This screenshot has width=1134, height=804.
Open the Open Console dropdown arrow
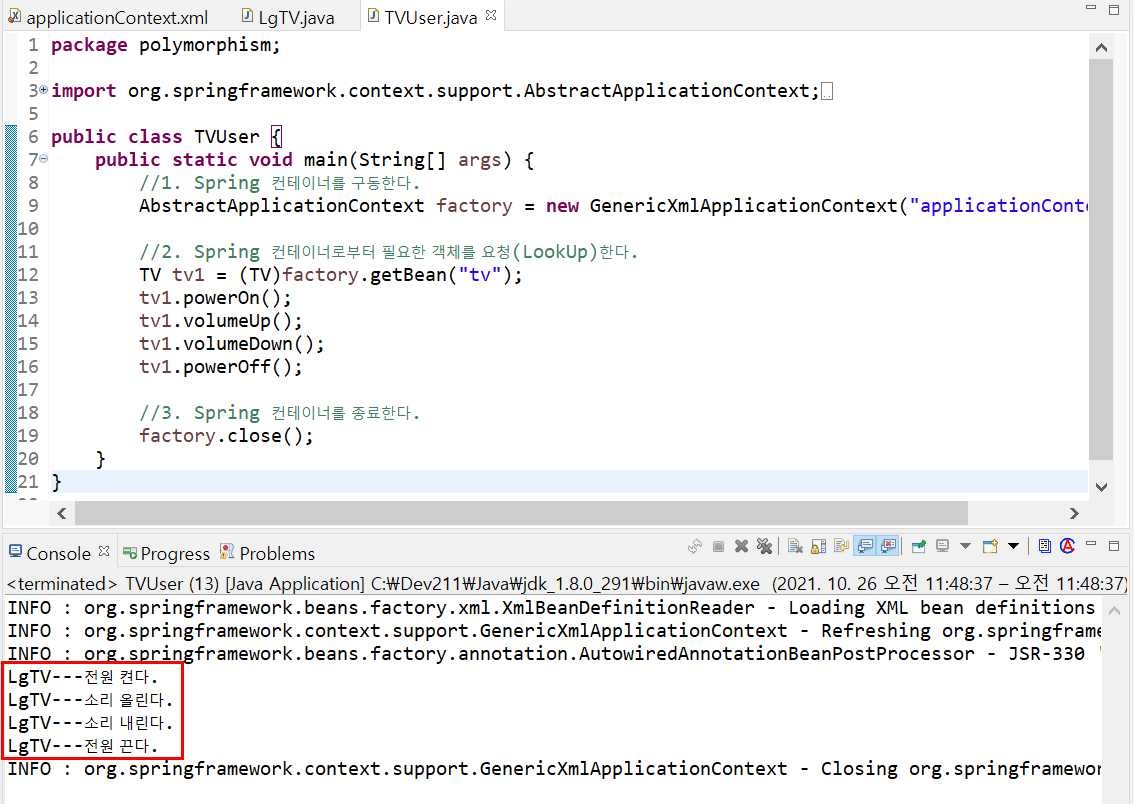coord(1013,547)
